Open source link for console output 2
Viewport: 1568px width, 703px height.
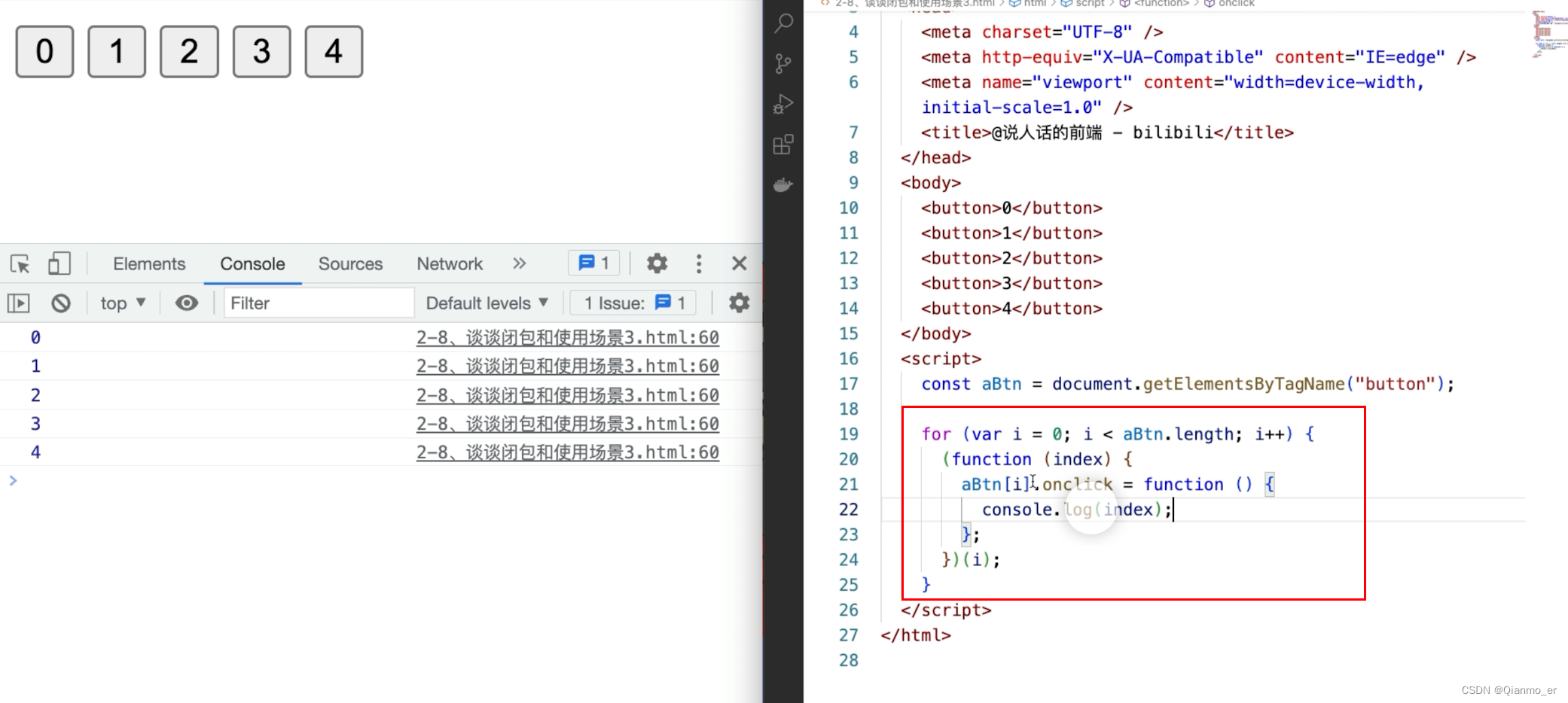(x=568, y=395)
